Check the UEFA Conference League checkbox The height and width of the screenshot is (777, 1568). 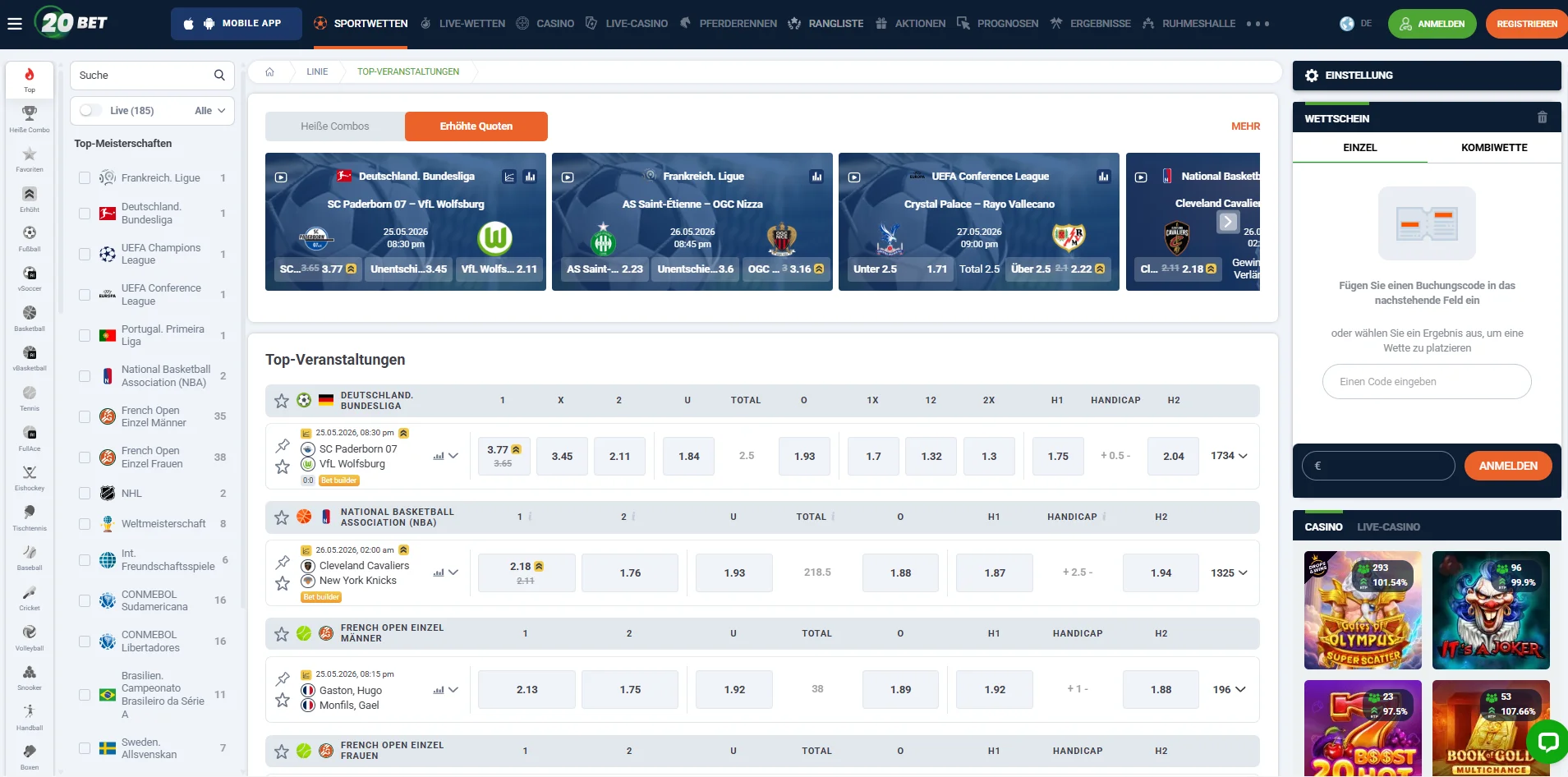(x=85, y=295)
